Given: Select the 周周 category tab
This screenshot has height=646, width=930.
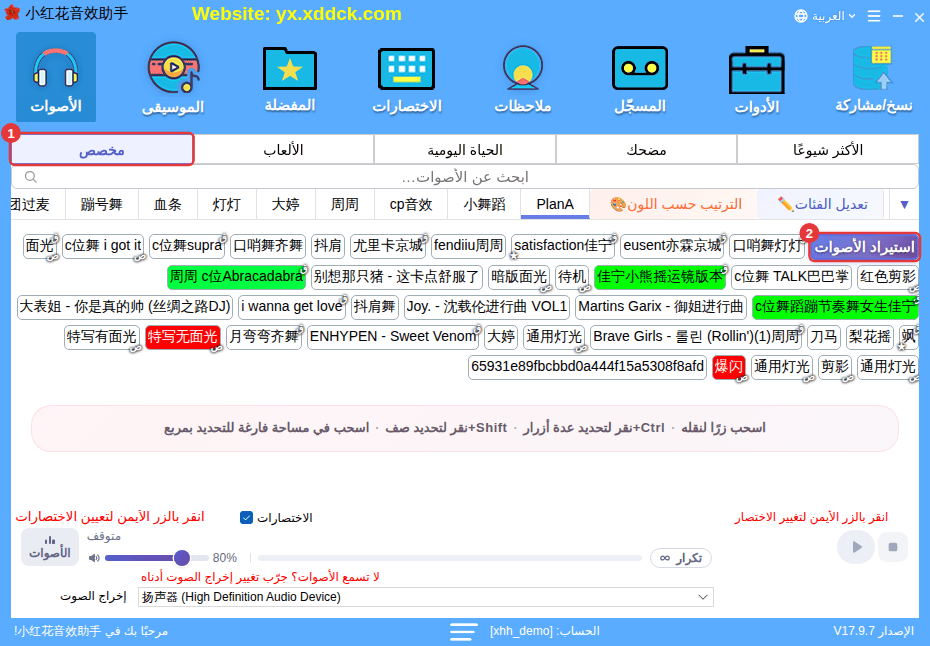Looking at the screenshot, I should point(345,205).
